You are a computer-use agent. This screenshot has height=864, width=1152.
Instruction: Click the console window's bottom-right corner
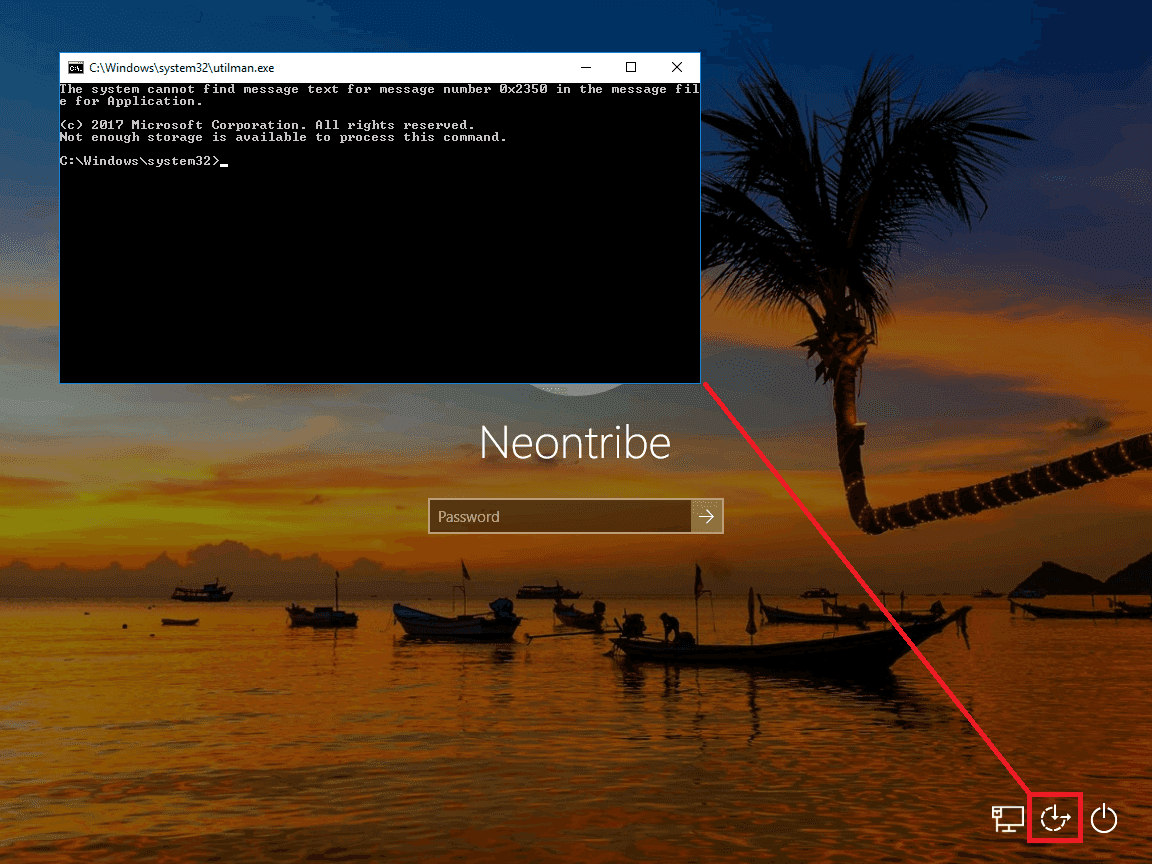click(699, 381)
